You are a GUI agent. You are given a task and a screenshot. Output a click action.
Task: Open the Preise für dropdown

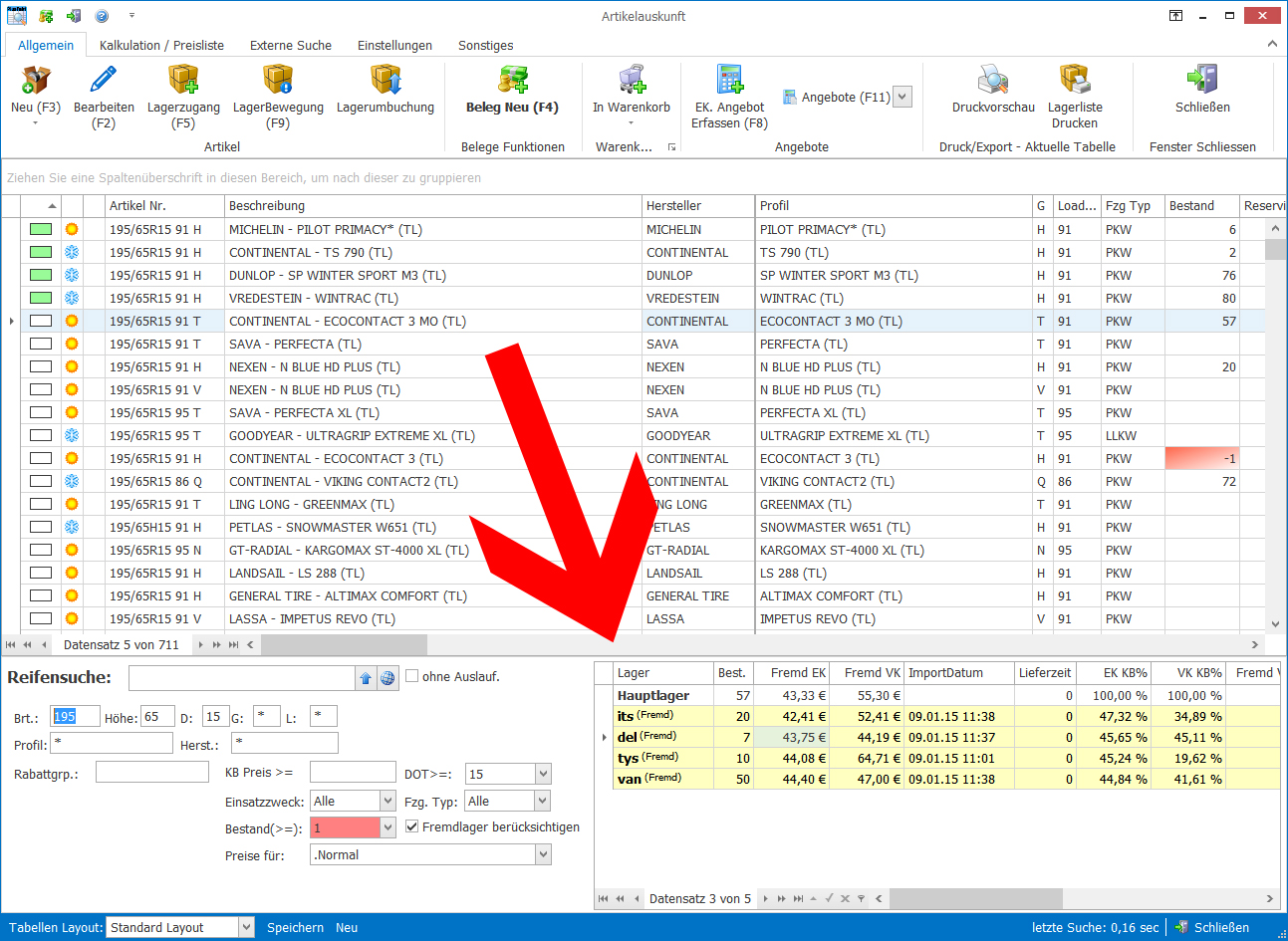tap(543, 854)
